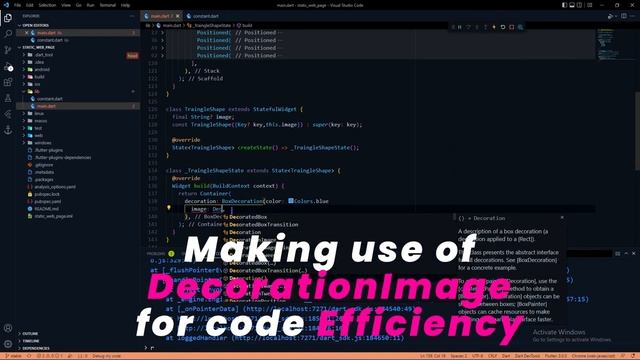The width and height of the screenshot is (640, 360).
Task: Expand the linux folder
Action: pos(78,113)
